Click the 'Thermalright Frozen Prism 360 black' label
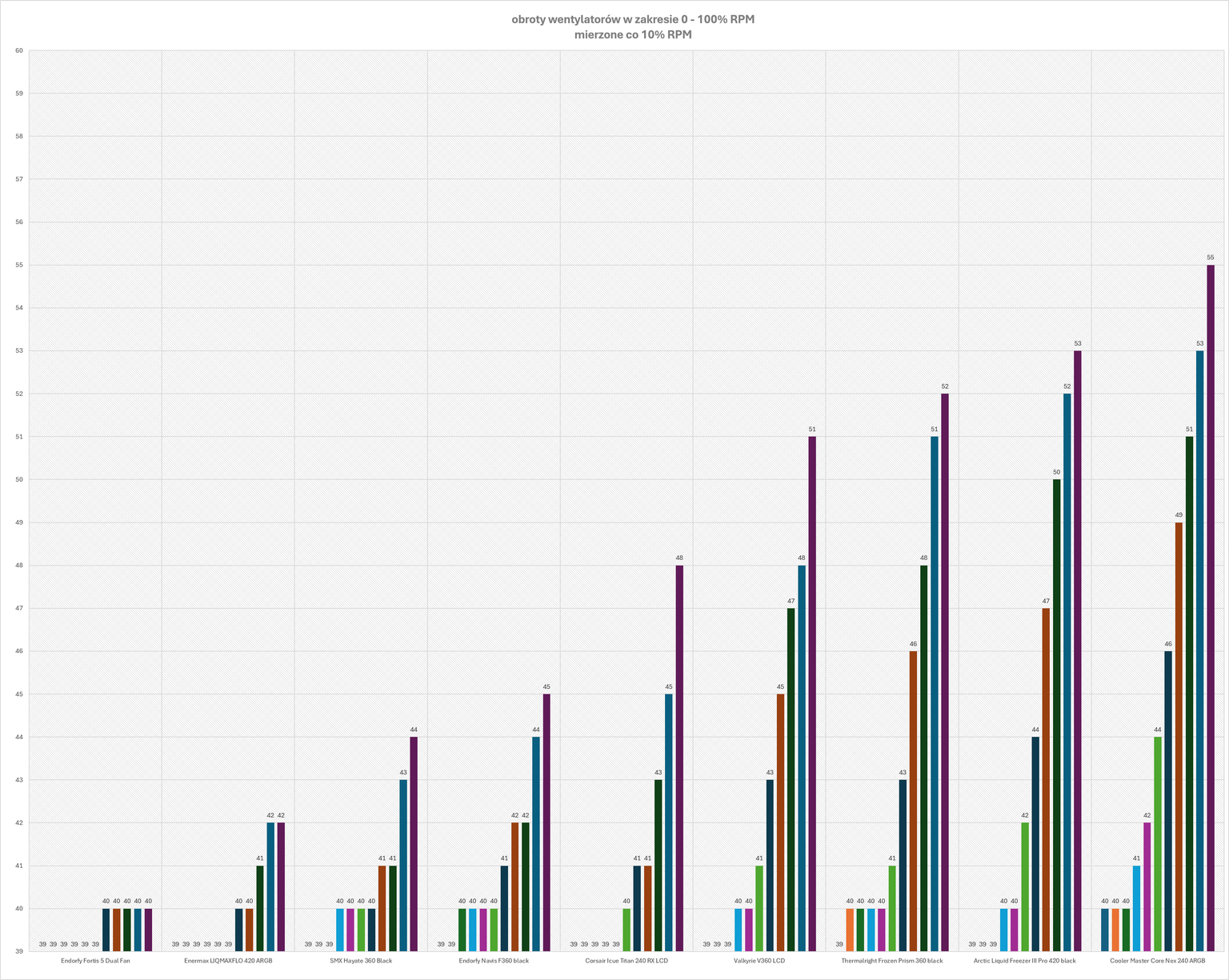This screenshot has width=1229, height=980. tap(892, 961)
